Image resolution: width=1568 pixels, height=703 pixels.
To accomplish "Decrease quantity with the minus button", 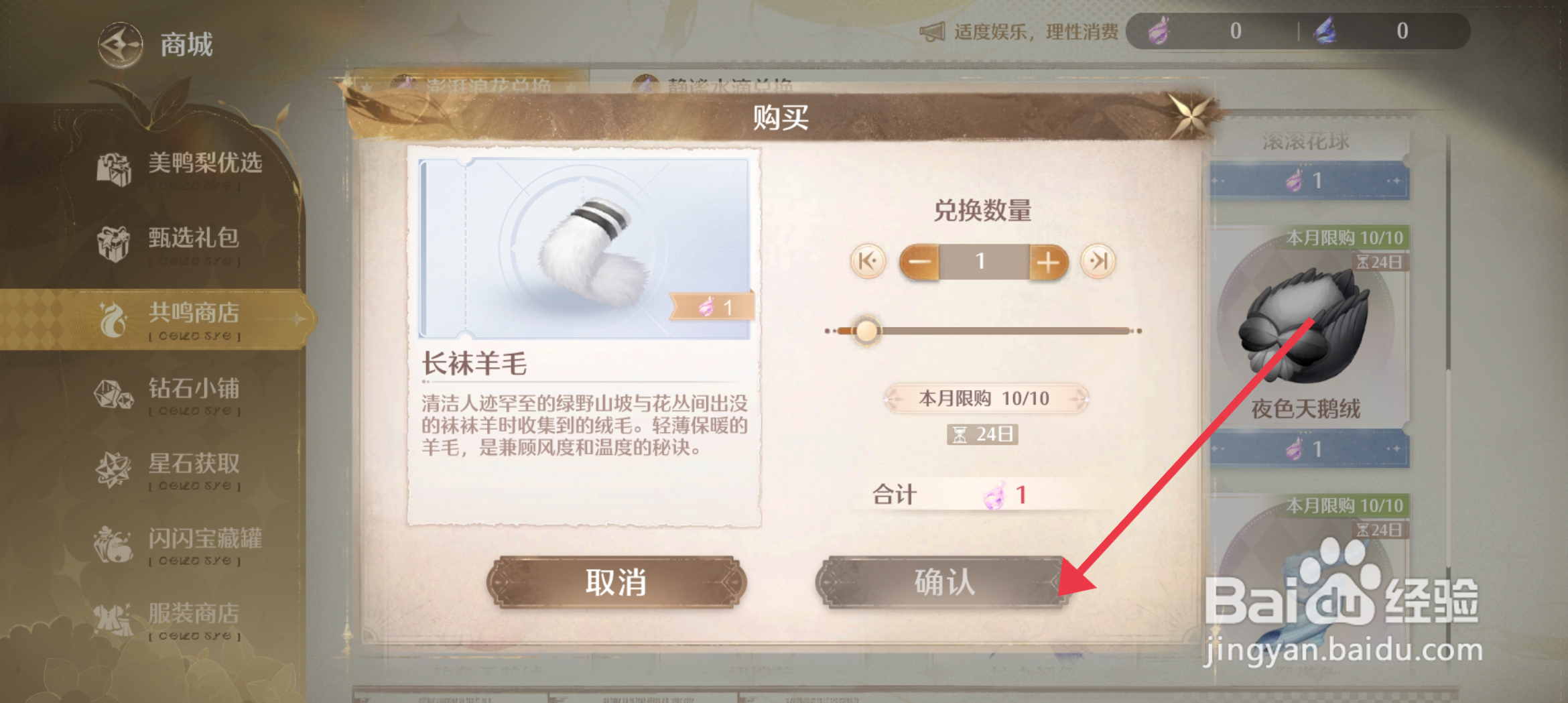I will (919, 261).
